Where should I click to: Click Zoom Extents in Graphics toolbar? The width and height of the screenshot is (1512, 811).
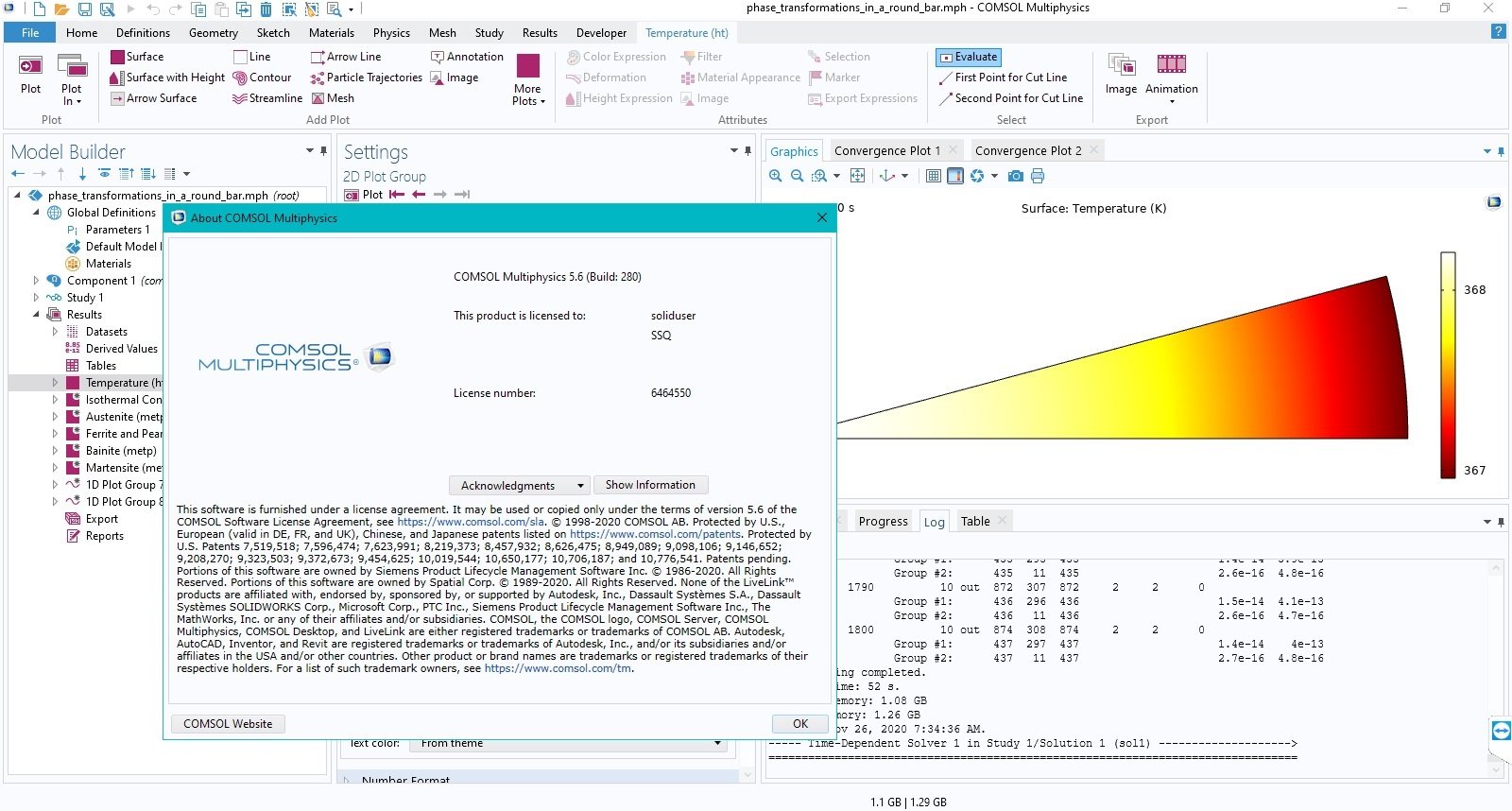tap(858, 176)
